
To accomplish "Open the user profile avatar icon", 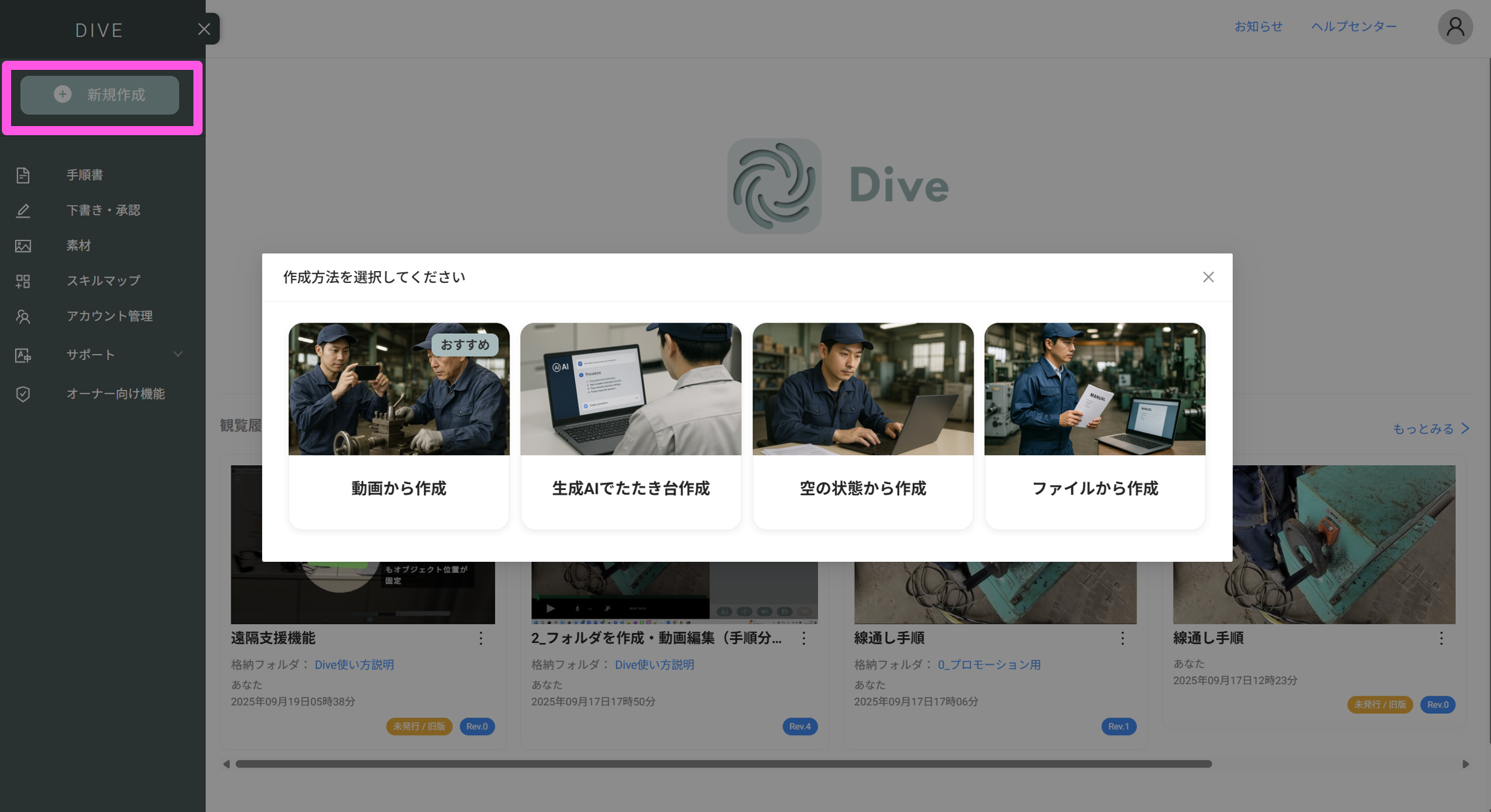I will (1454, 27).
